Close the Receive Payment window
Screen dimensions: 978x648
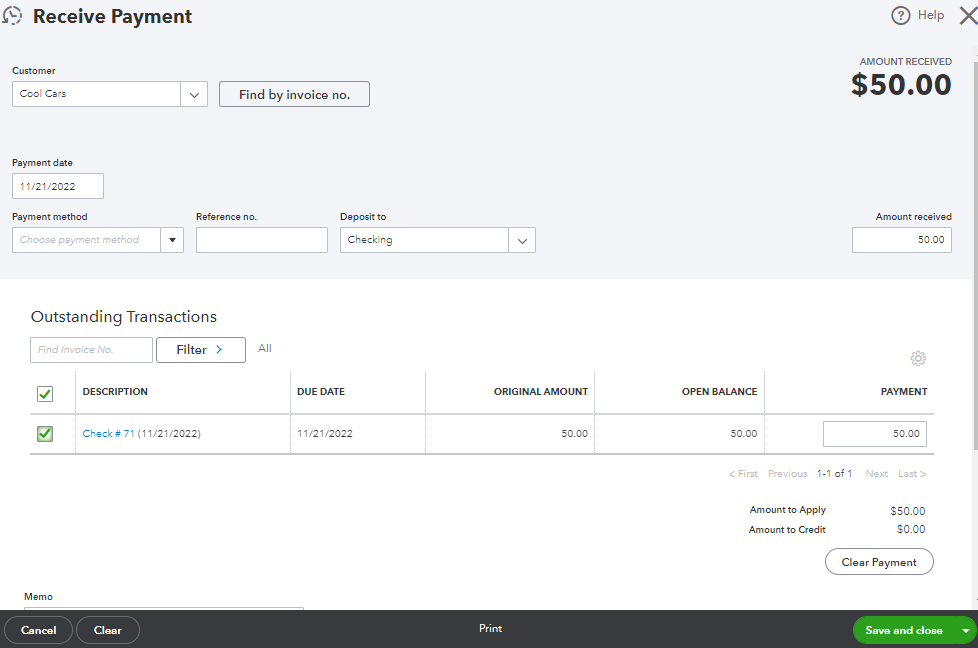(966, 16)
